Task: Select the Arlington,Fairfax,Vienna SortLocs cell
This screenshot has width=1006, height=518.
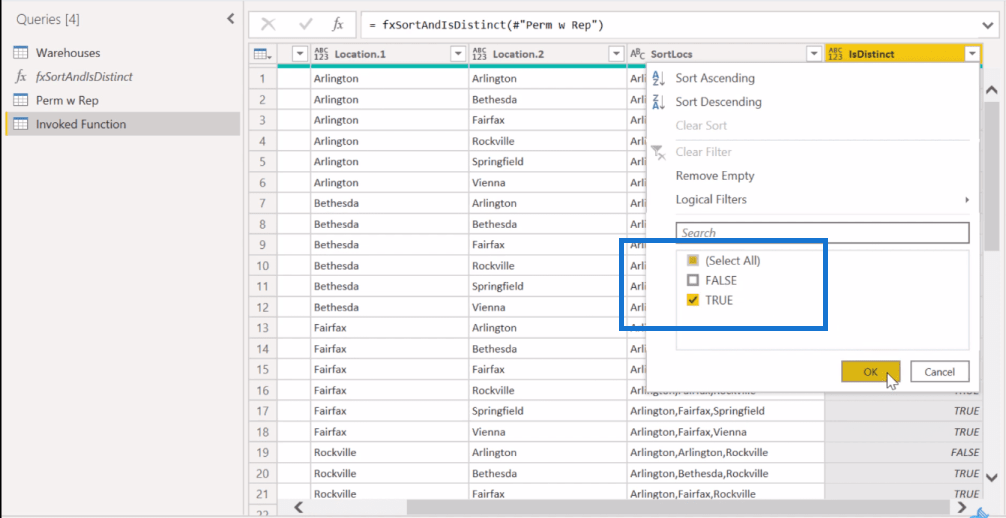Action: 726,431
